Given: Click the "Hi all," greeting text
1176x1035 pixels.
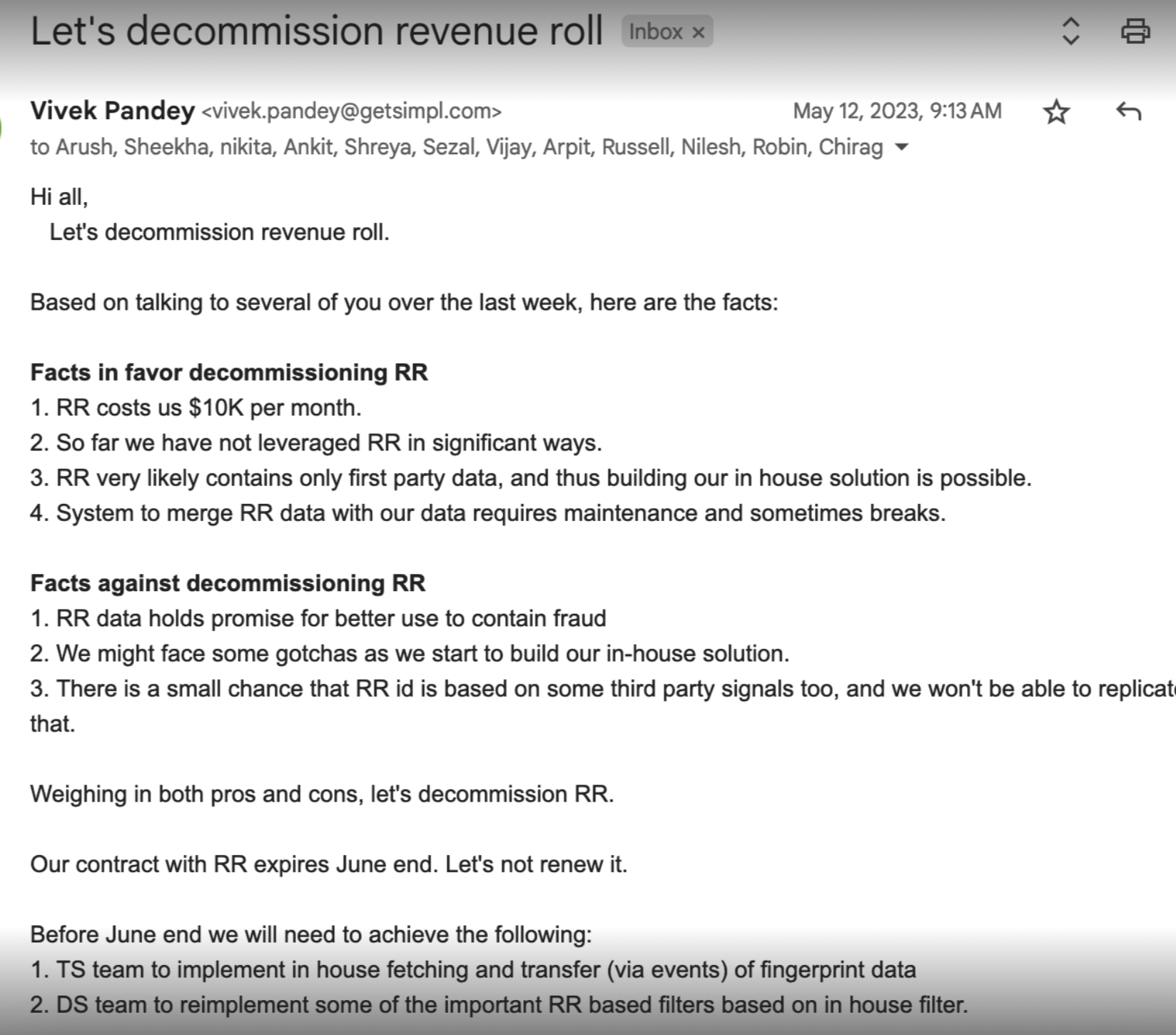Looking at the screenshot, I should (59, 197).
